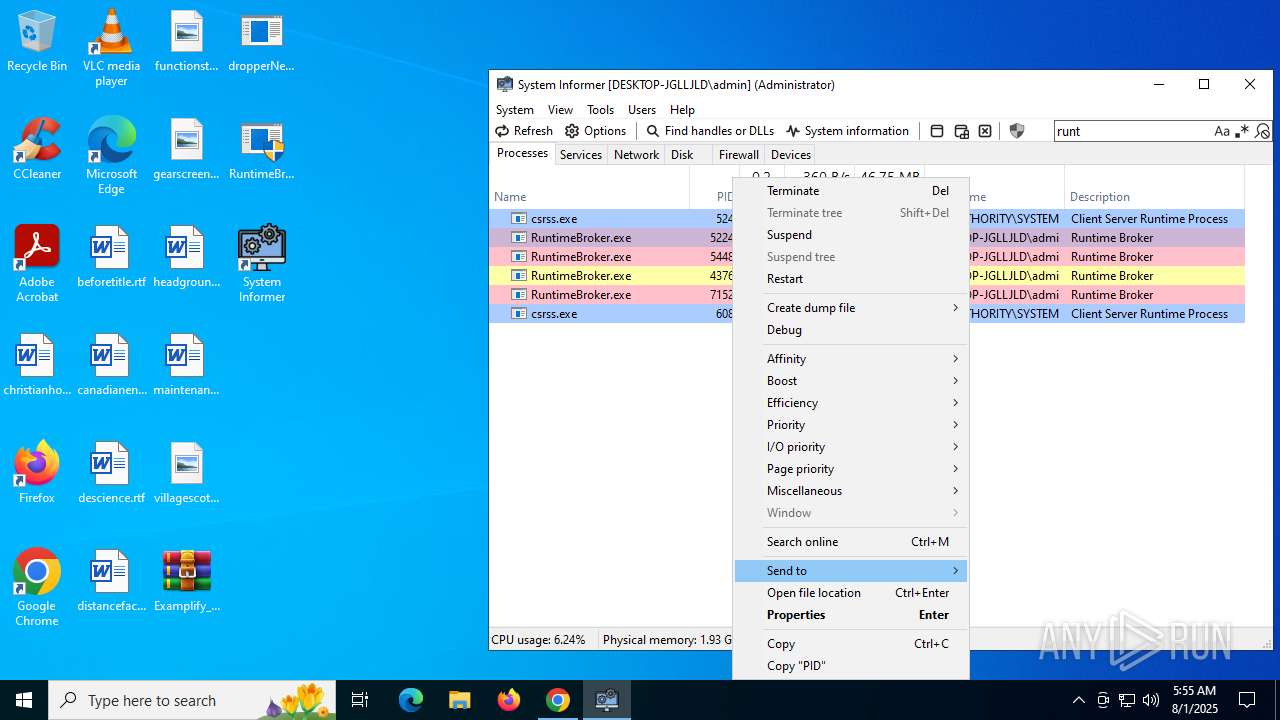The image size is (1280, 720).
Task: Click the Refresh toolbar button
Action: (x=524, y=131)
